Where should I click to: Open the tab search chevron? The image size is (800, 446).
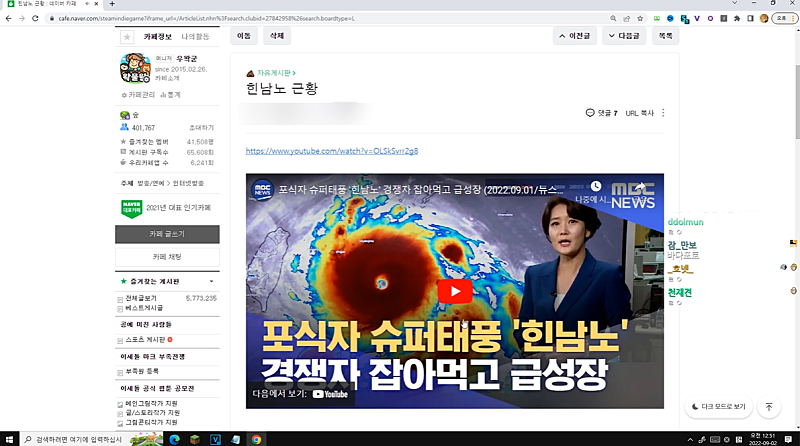734,3
